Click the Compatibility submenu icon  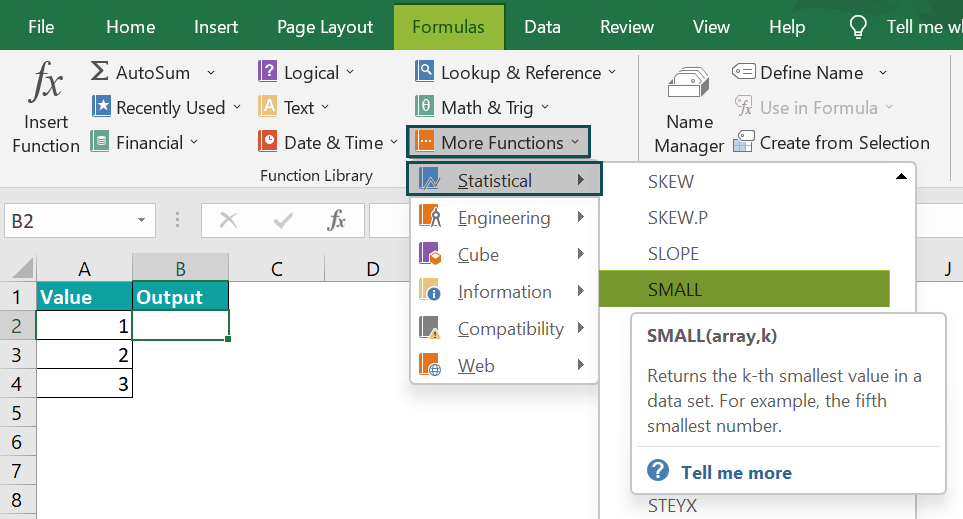pos(430,328)
